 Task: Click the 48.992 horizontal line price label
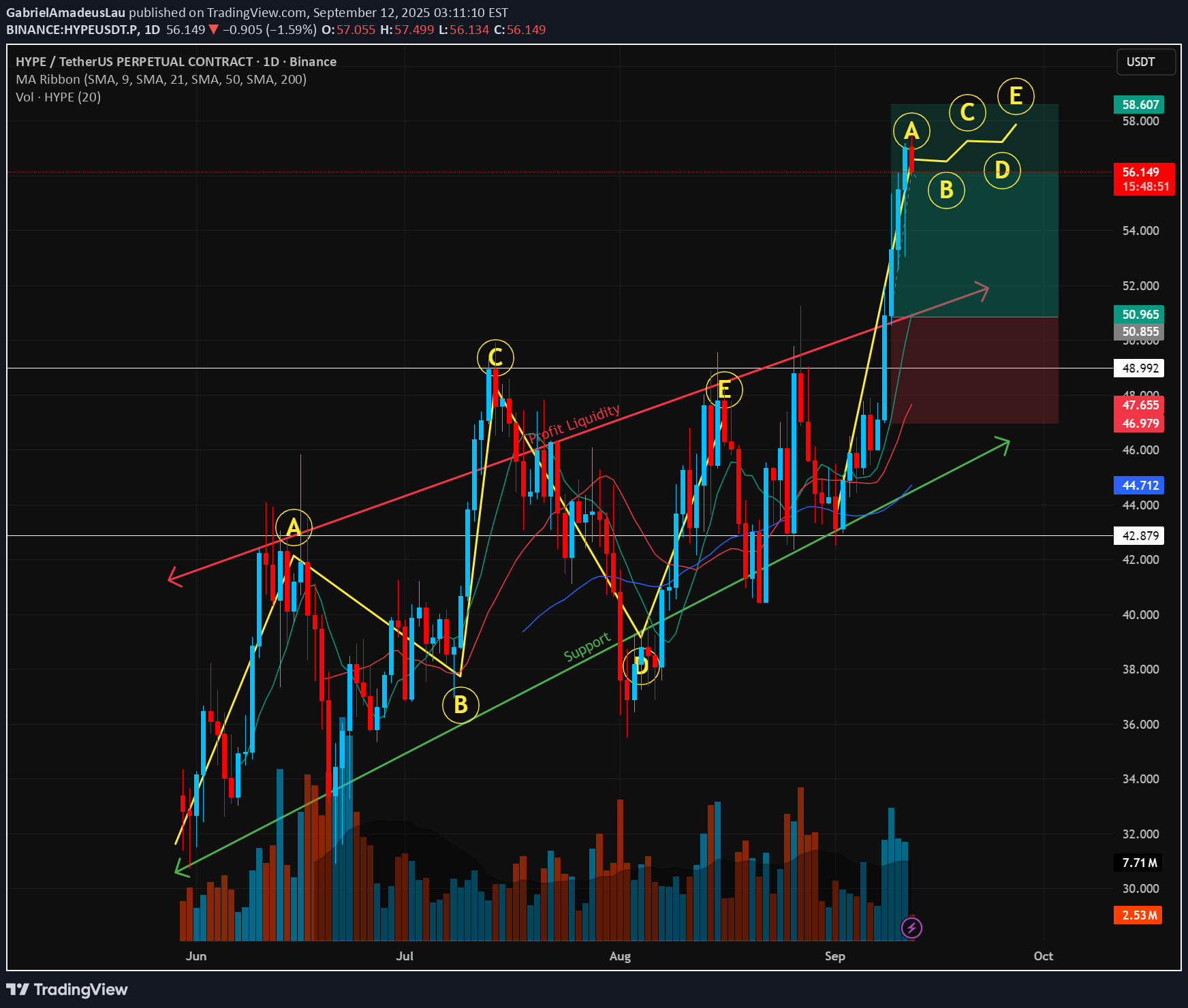click(x=1139, y=368)
